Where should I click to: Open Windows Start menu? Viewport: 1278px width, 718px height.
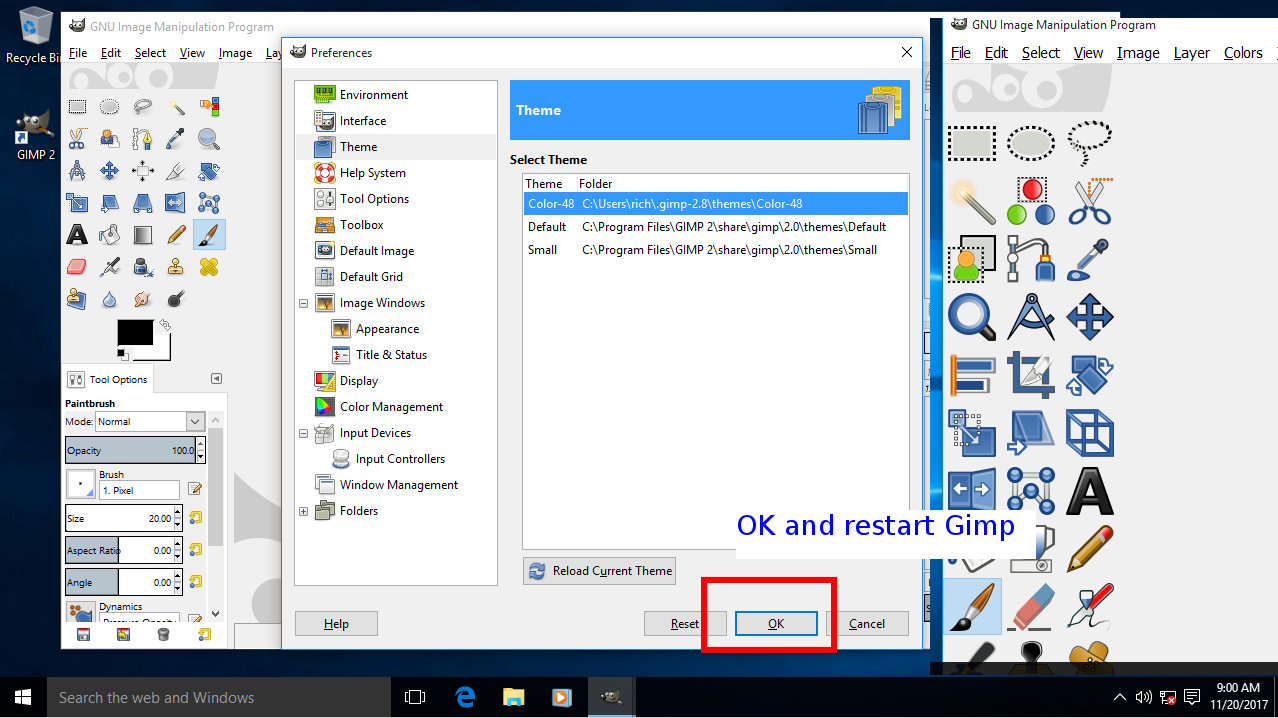(x=22, y=697)
